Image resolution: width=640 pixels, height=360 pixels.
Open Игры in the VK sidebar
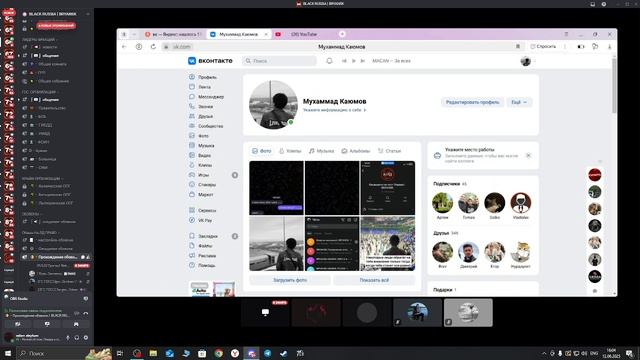point(200,175)
